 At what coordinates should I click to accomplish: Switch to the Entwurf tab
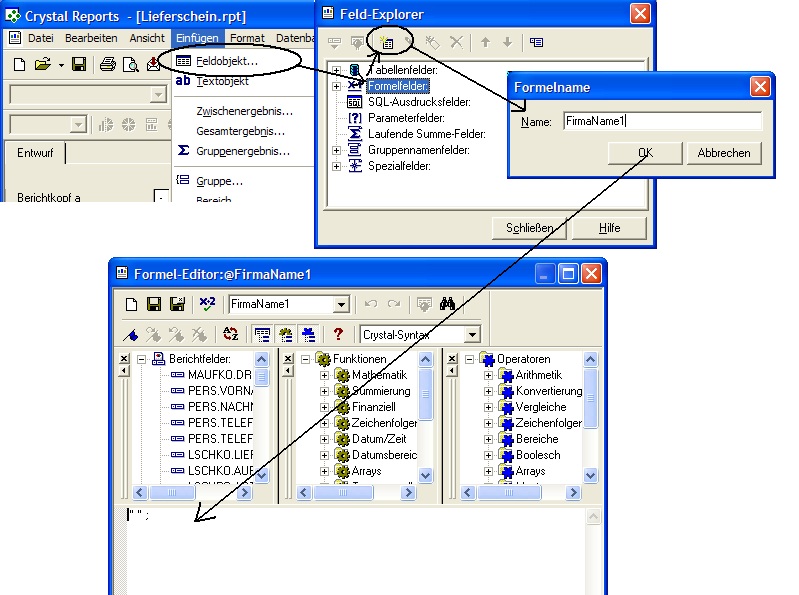coord(35,153)
